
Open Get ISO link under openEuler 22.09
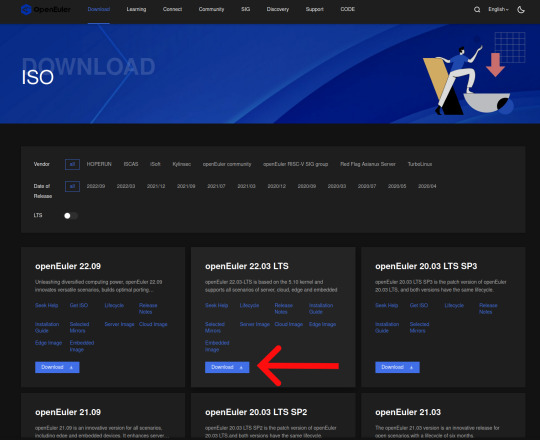point(79,305)
